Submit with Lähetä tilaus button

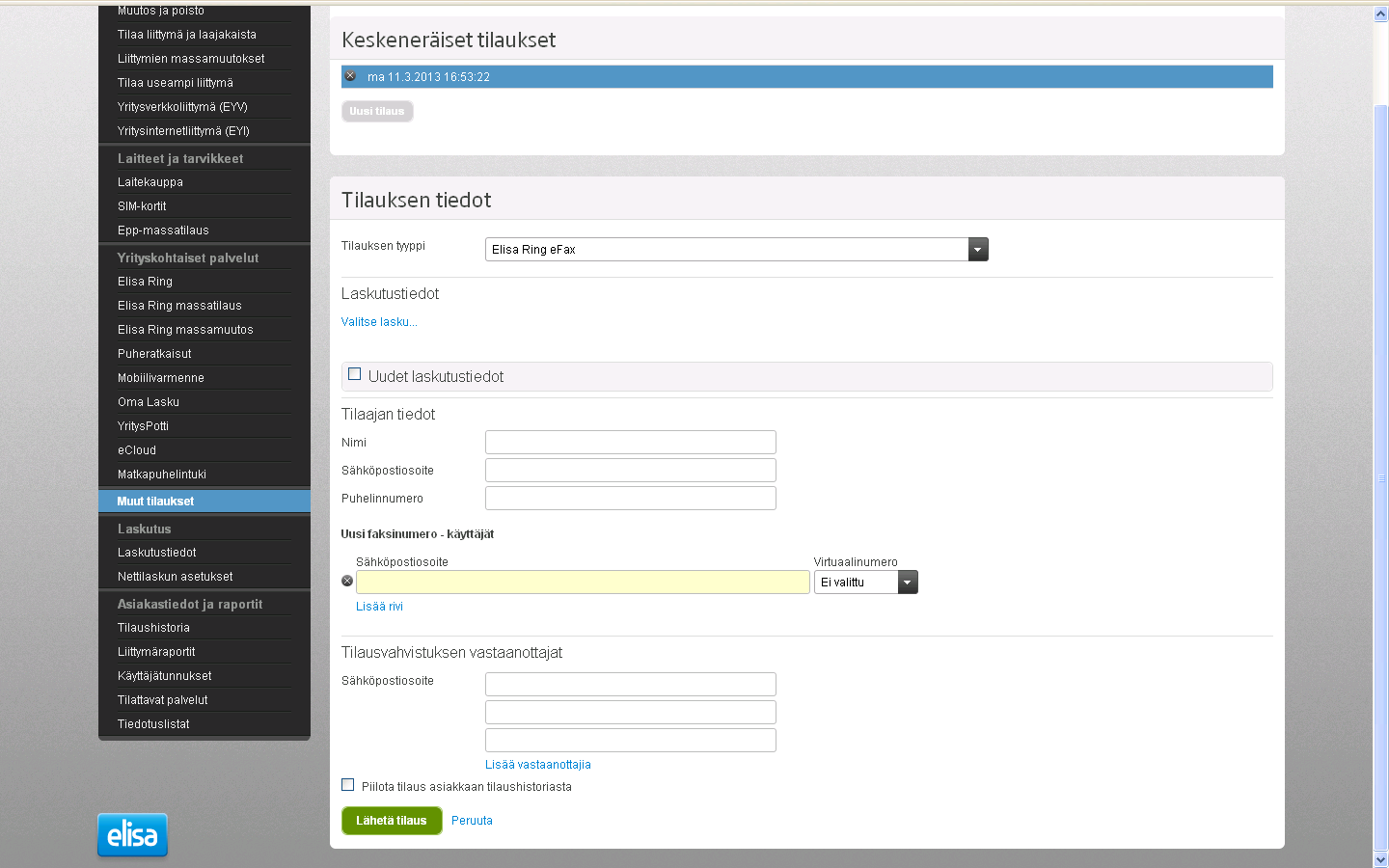[392, 821]
